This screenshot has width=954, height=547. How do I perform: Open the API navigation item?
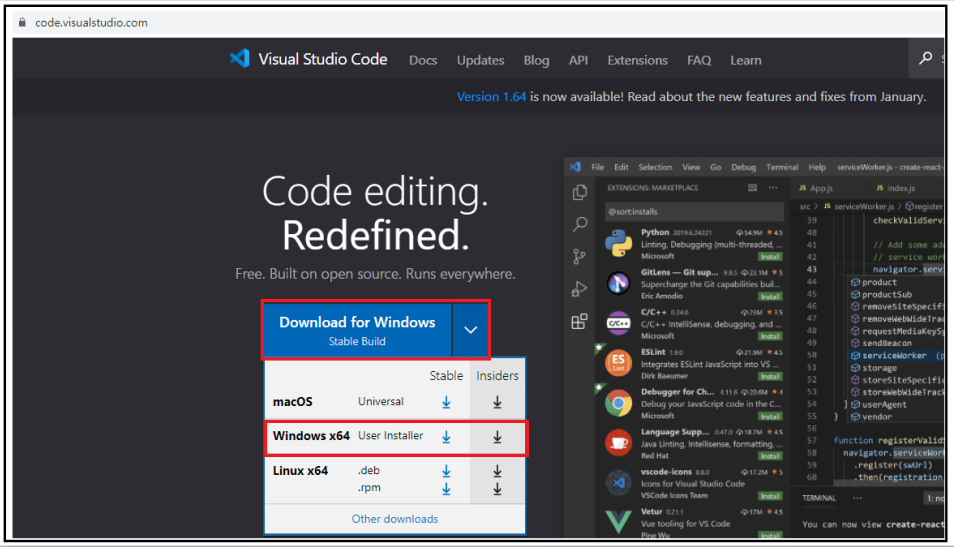click(578, 60)
